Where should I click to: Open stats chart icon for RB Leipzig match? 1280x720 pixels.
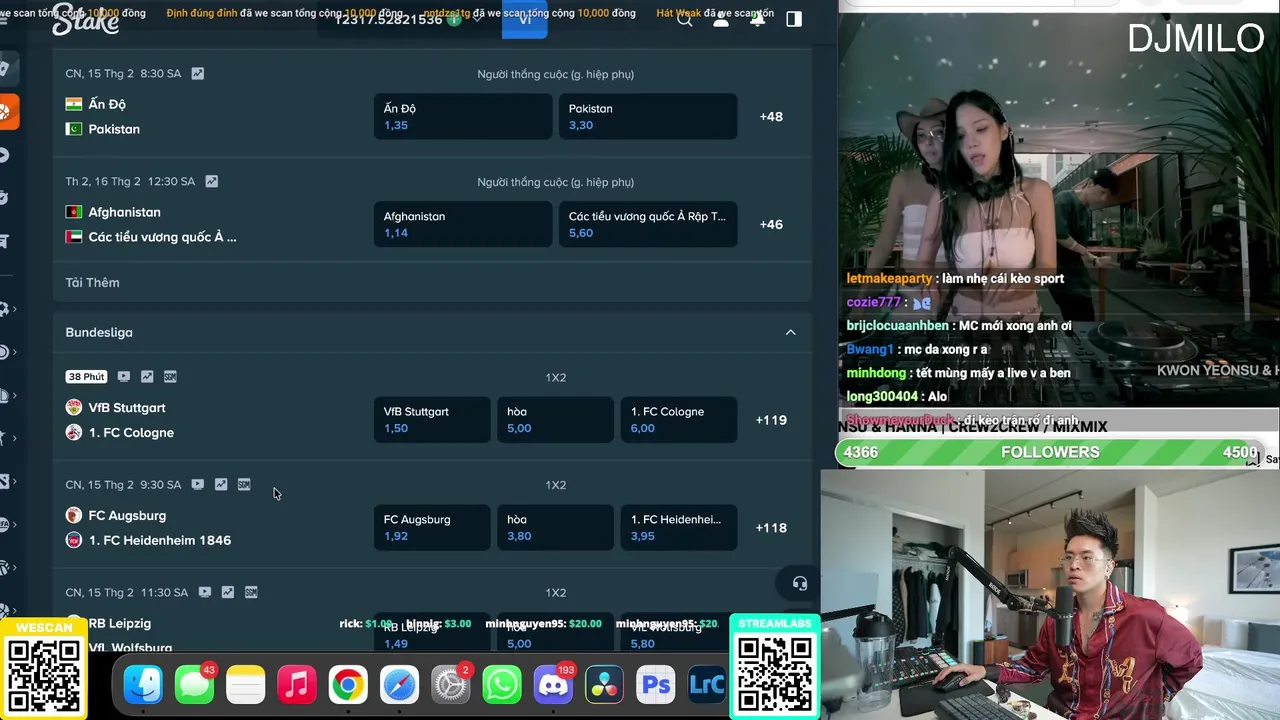[x=228, y=593]
